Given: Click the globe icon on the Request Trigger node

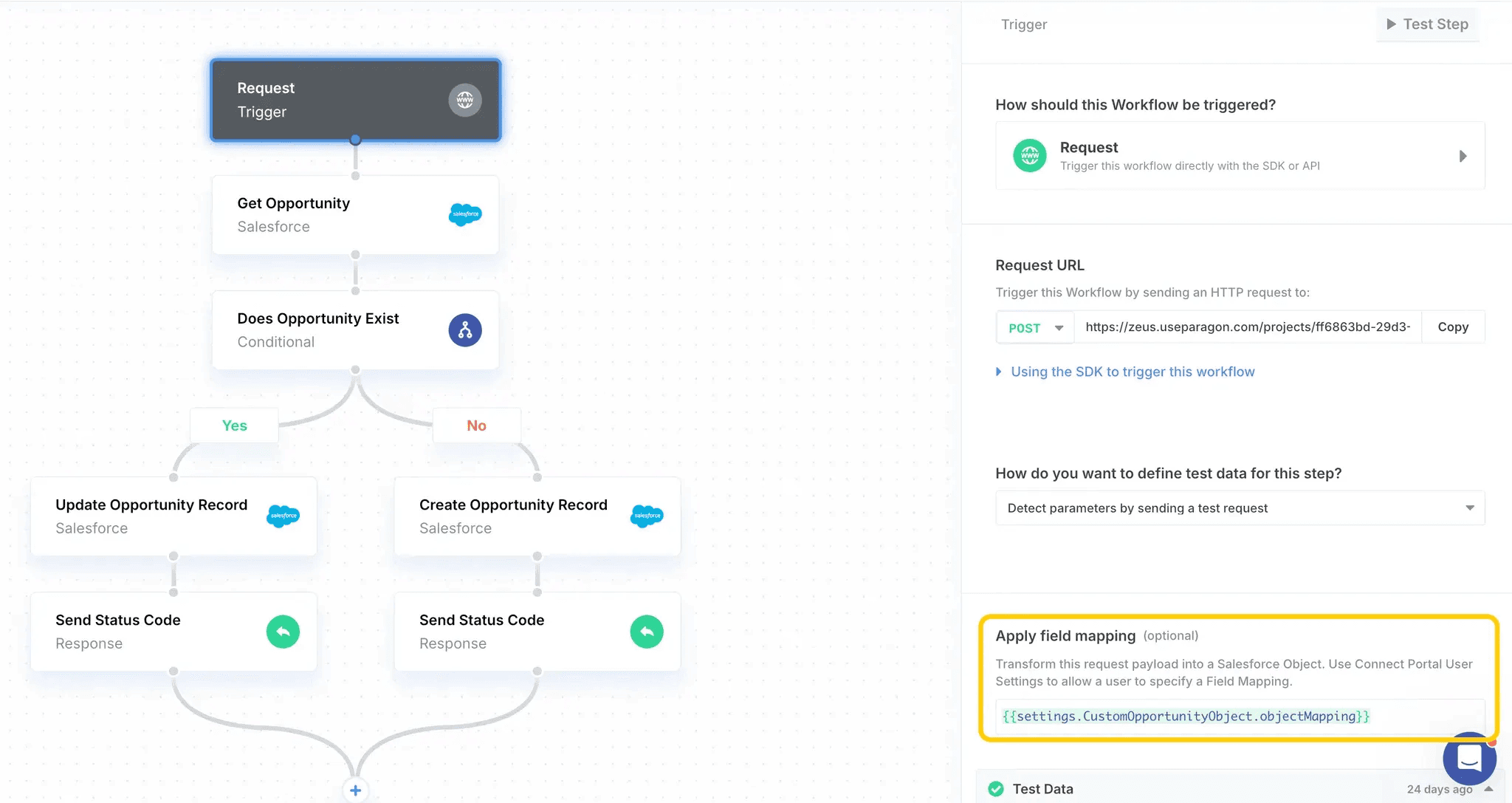Looking at the screenshot, I should (x=465, y=100).
